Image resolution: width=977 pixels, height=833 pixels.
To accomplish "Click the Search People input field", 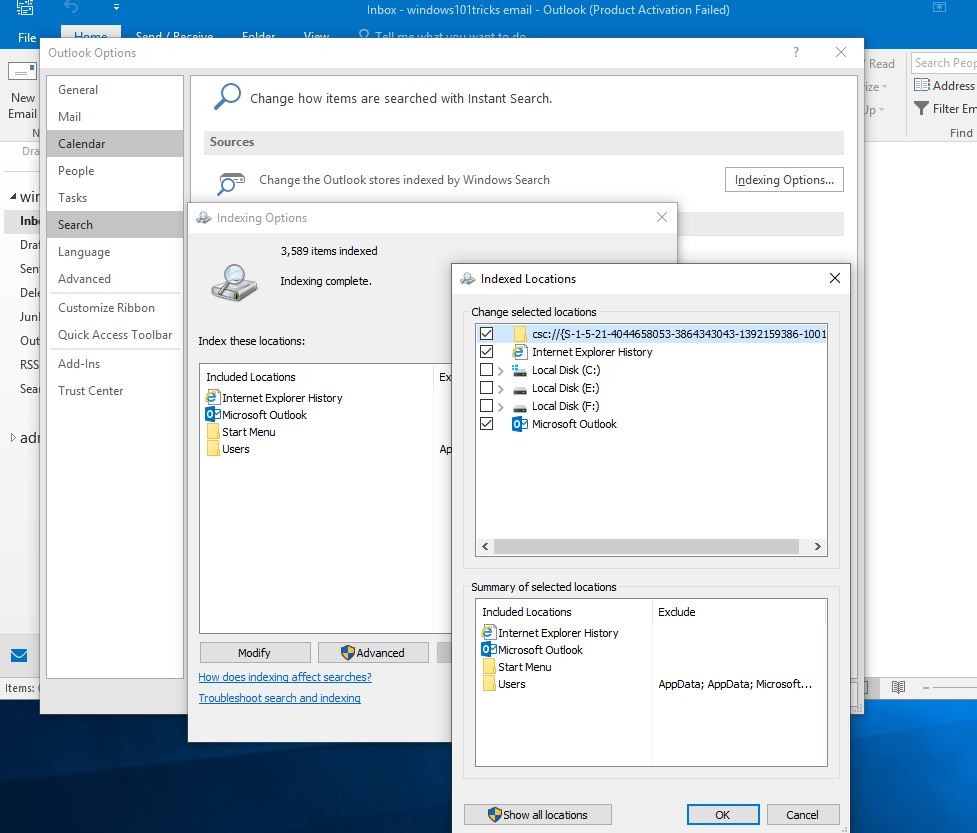I will [944, 63].
